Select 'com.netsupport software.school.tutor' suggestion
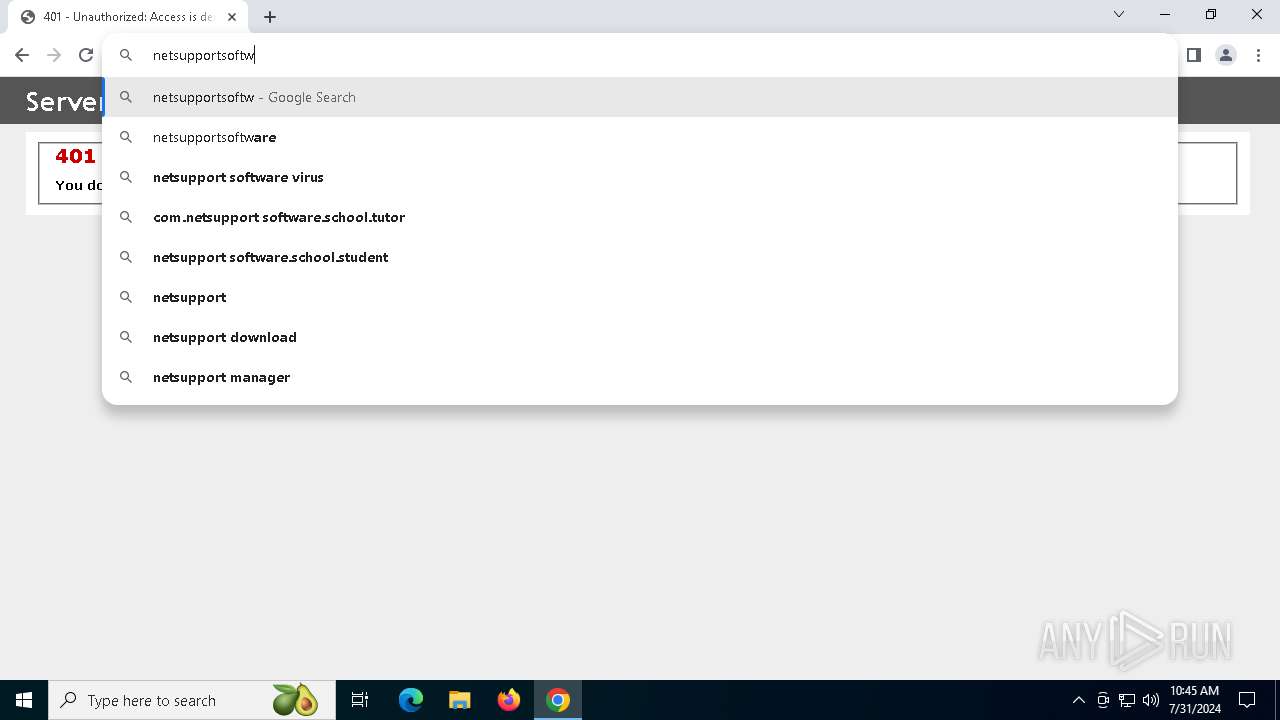 [x=640, y=217]
